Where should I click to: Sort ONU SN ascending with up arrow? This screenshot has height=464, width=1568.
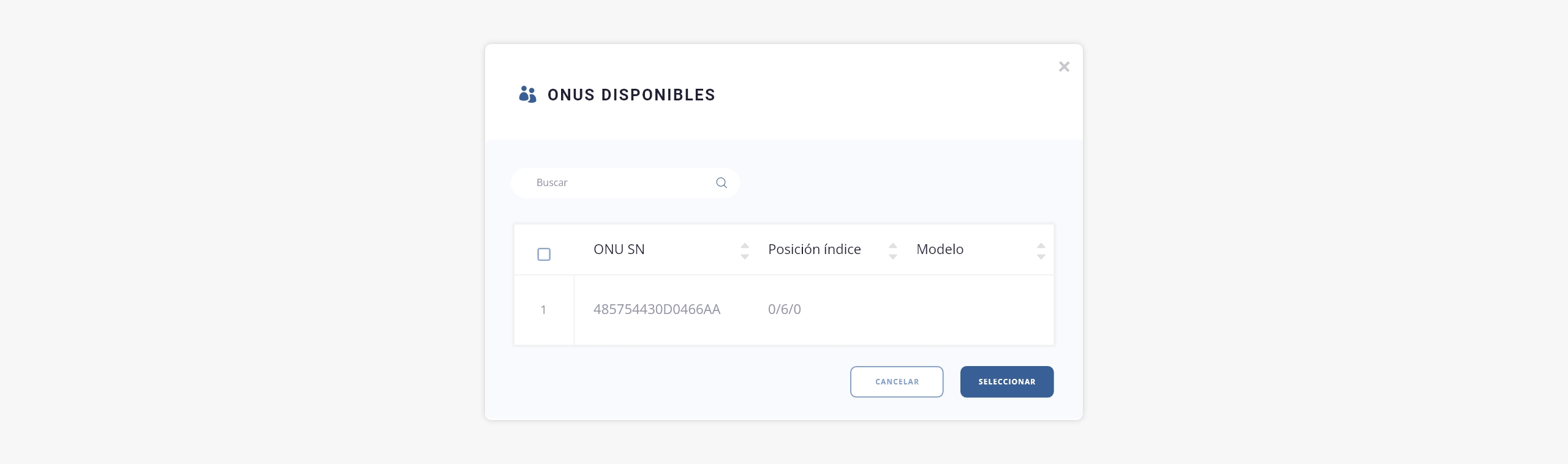tap(745, 245)
